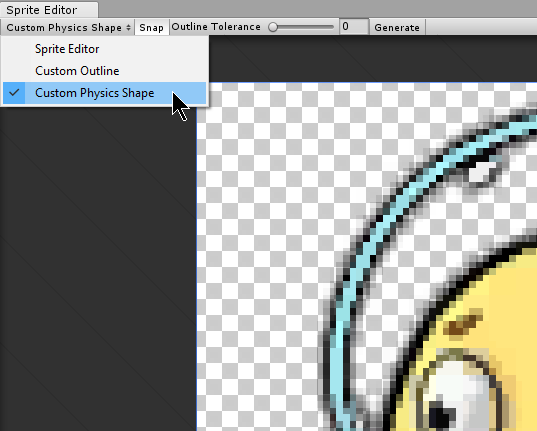Viewport: 537px width, 431px height.
Task: Open the Custom Physics Shape mode dropdown
Action: (68, 27)
